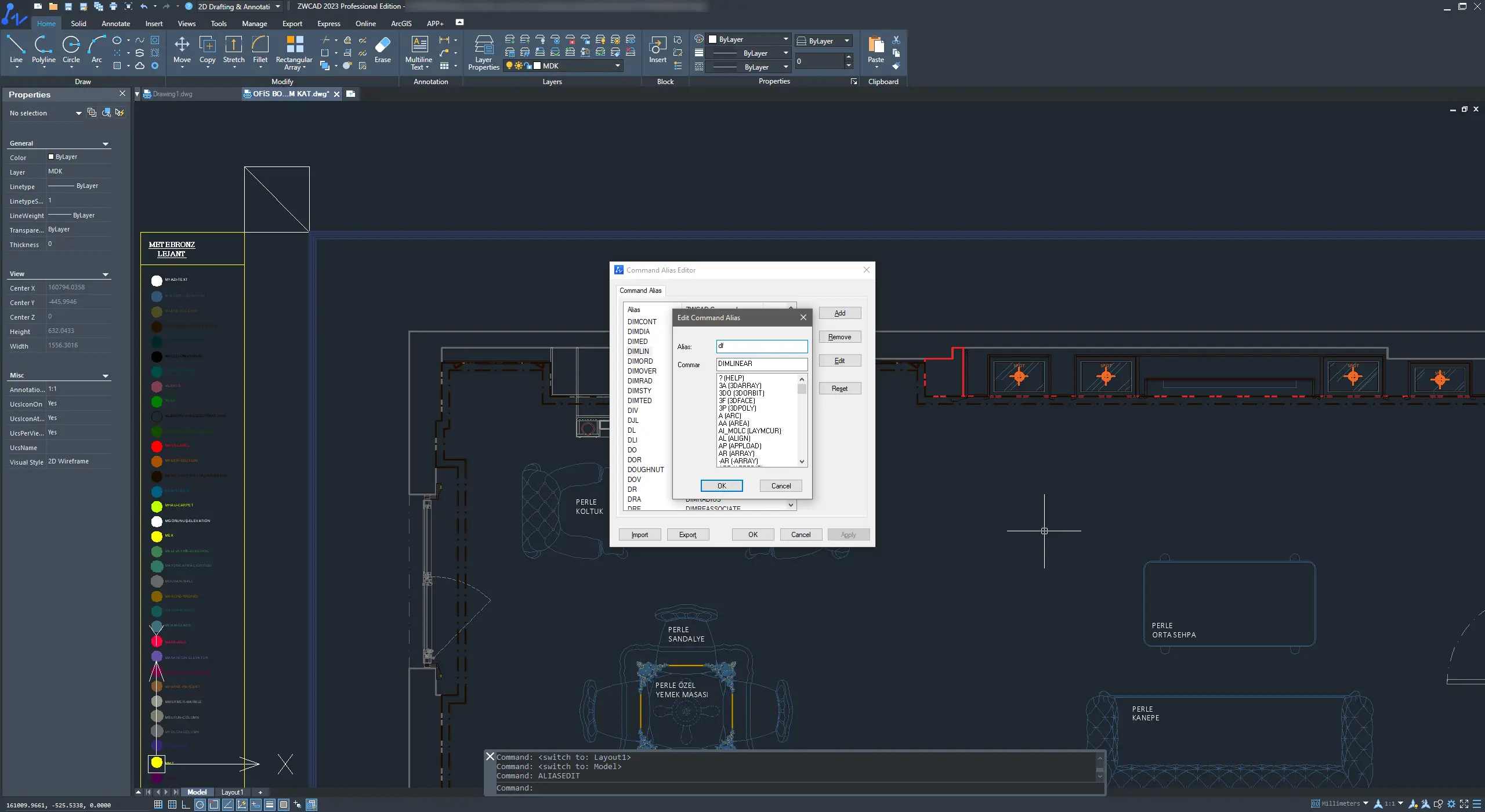Click the Alias input field
1485x812 pixels.
point(761,346)
